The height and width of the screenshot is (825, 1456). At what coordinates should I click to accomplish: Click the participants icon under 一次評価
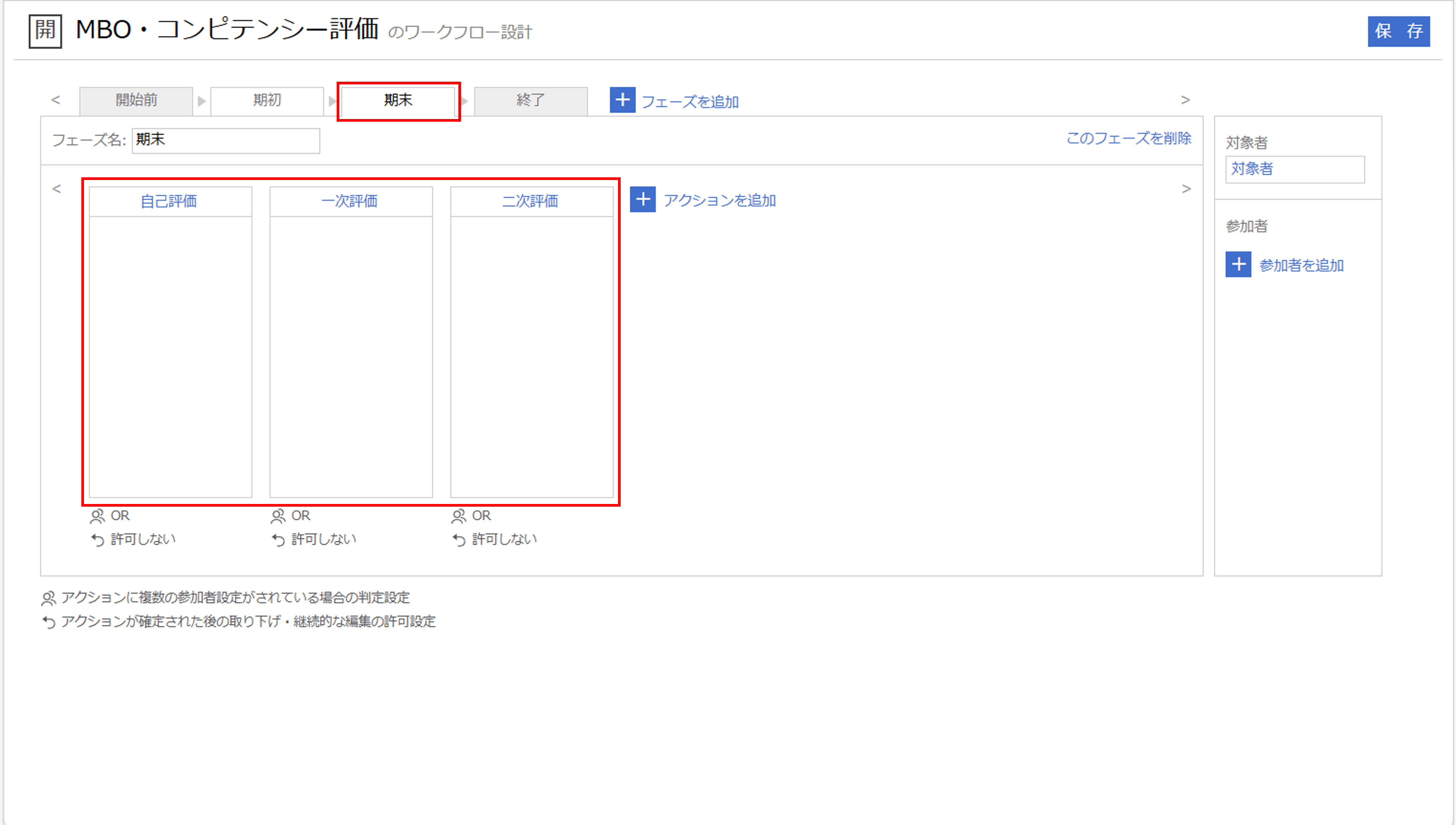tap(278, 516)
